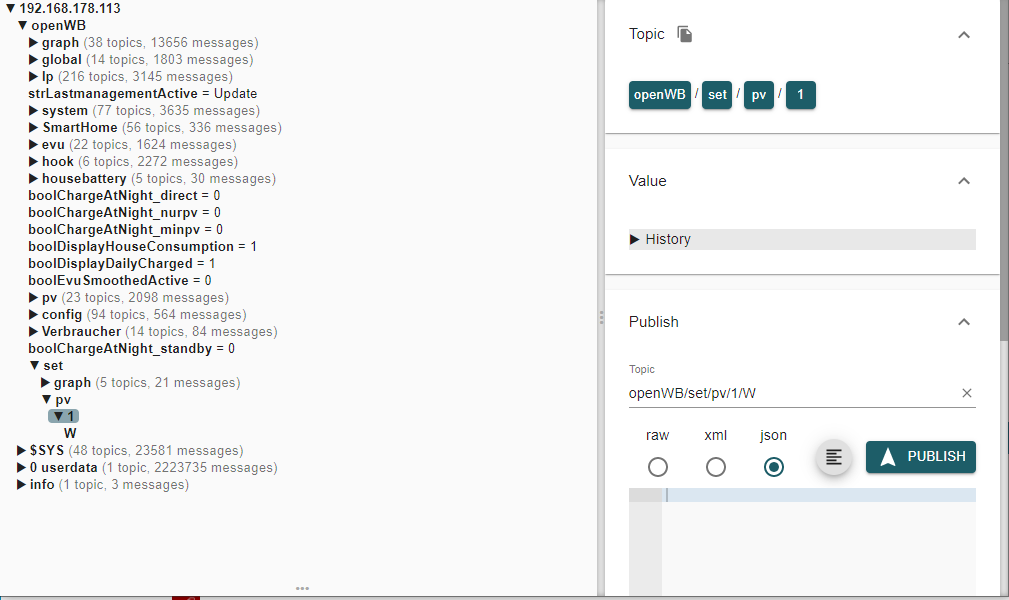Screen dimensions: 1009x600
Task: Collapse the Value section chevron
Action: point(964,181)
